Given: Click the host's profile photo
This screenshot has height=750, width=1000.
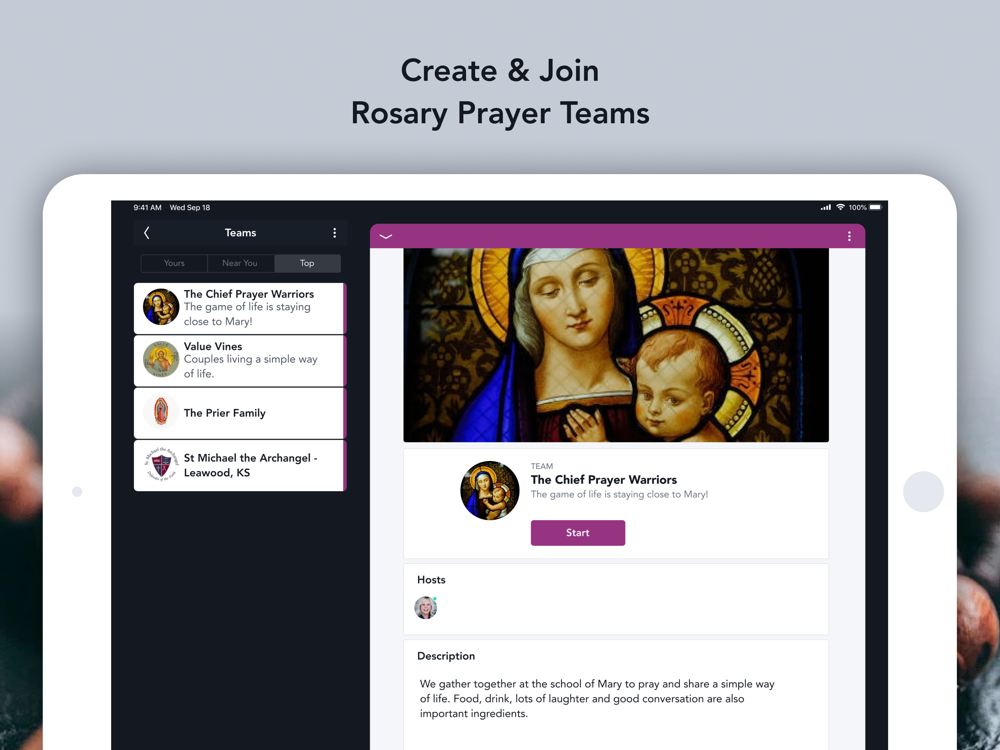Looking at the screenshot, I should pyautogui.click(x=425, y=608).
